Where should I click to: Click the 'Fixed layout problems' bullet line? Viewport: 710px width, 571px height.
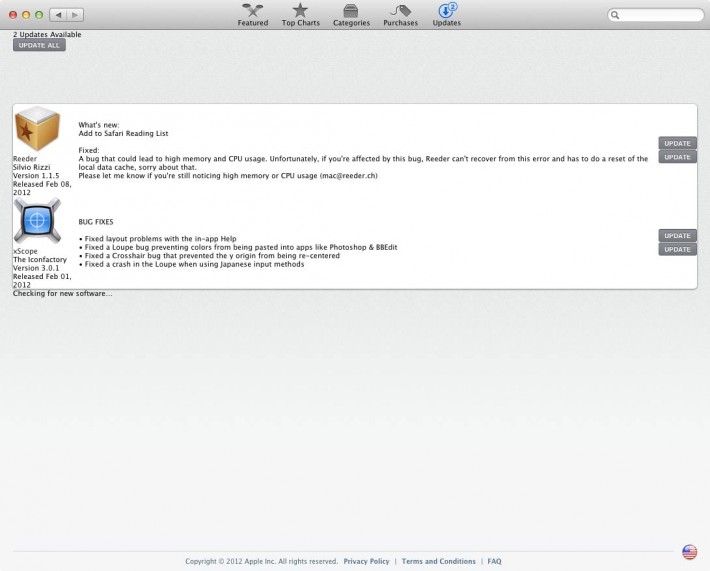[158, 239]
